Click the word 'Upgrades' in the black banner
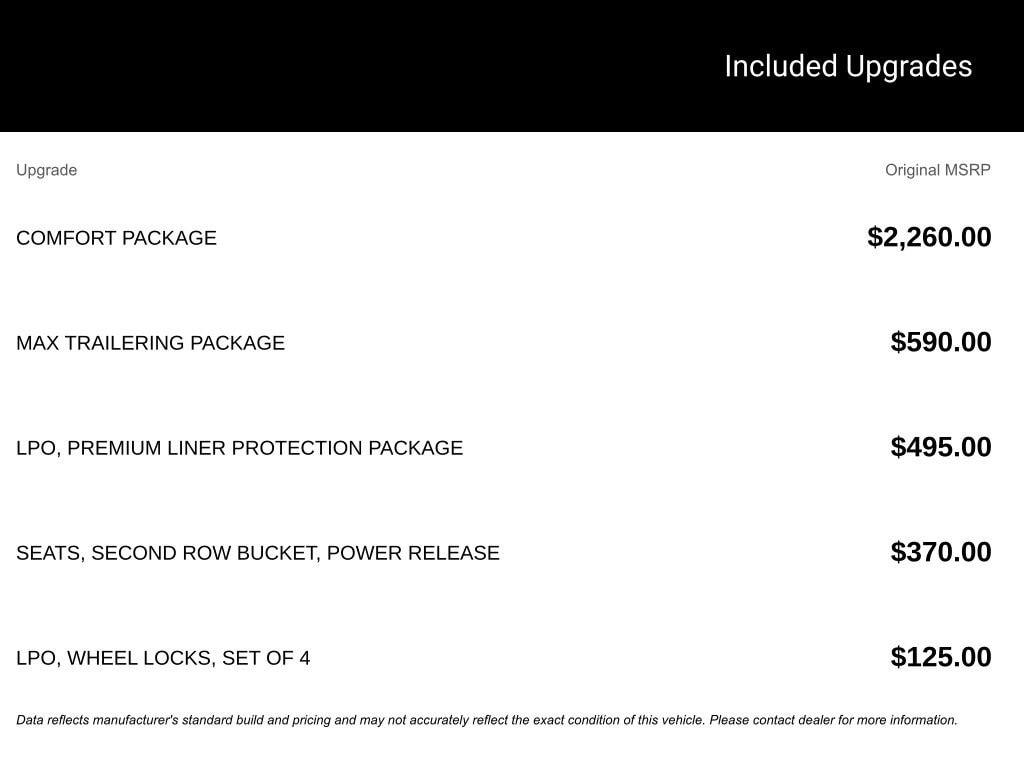Screen dimensions: 1024x768 click(x=909, y=66)
